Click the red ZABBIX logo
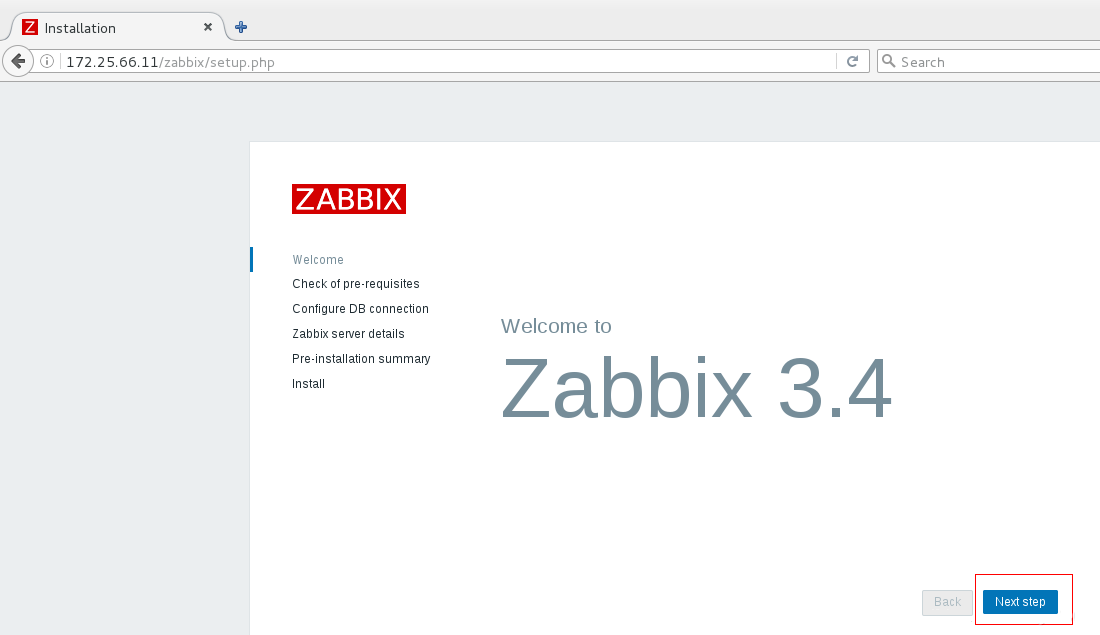The width and height of the screenshot is (1100, 635). coord(349,199)
